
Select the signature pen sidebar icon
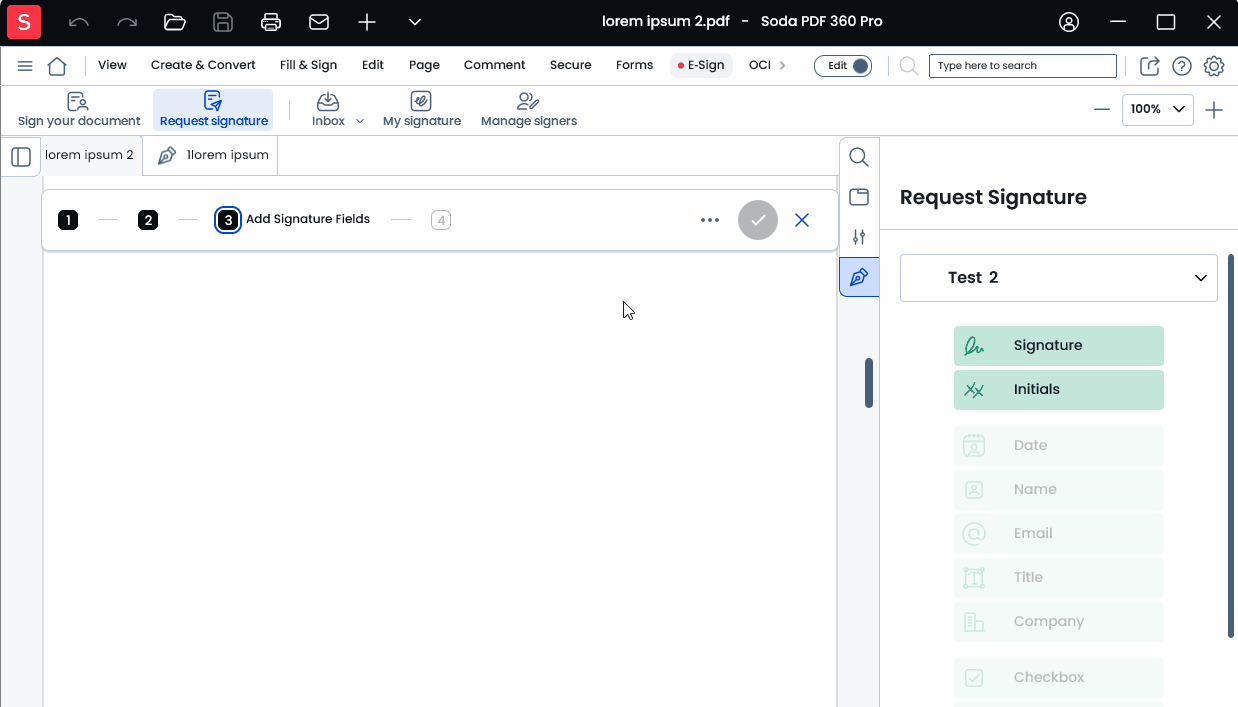859,277
